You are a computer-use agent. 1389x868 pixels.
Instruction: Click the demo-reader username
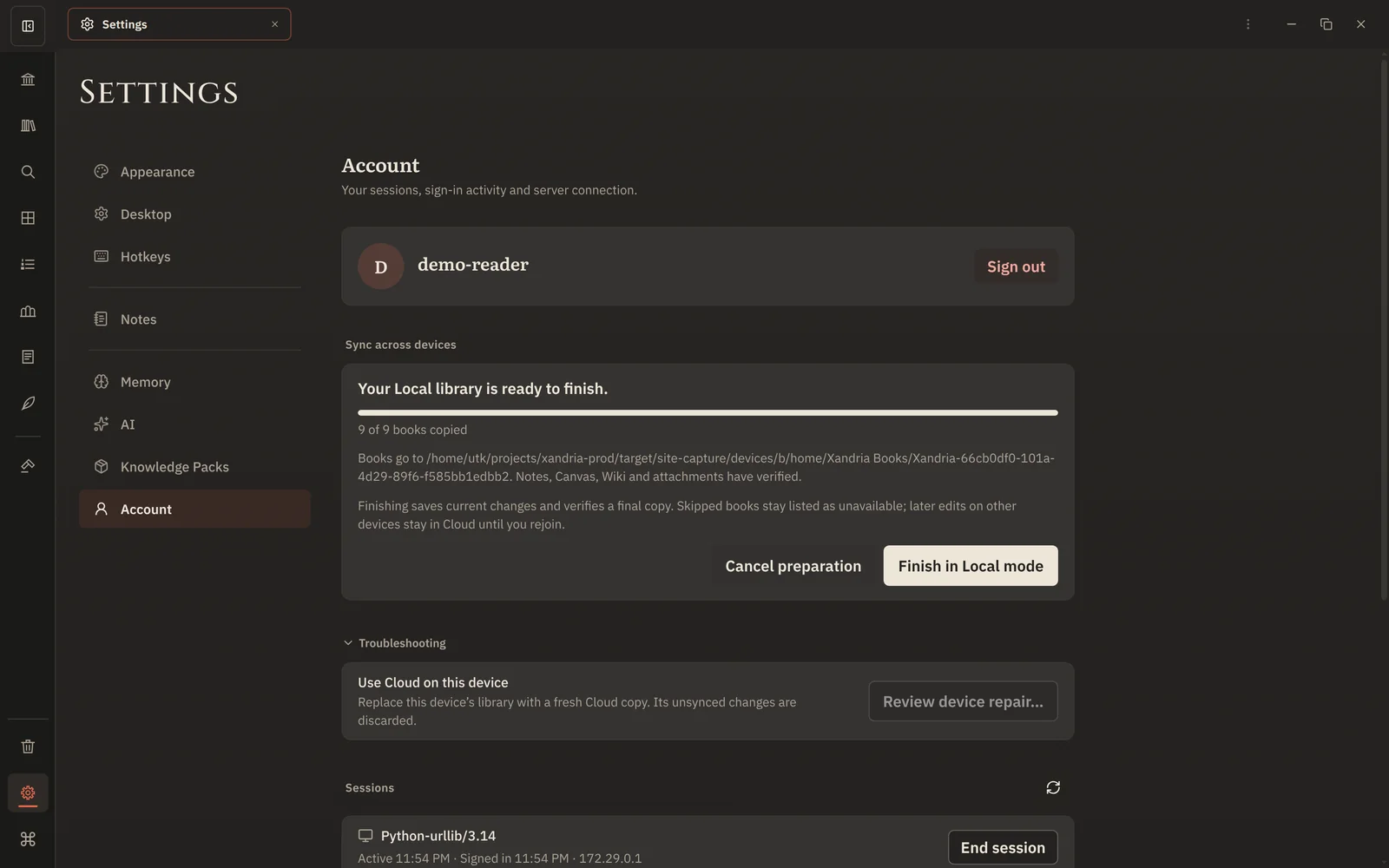(x=473, y=265)
